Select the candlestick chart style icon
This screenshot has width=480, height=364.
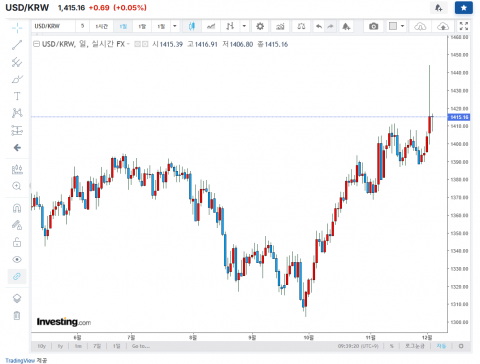coord(192,26)
